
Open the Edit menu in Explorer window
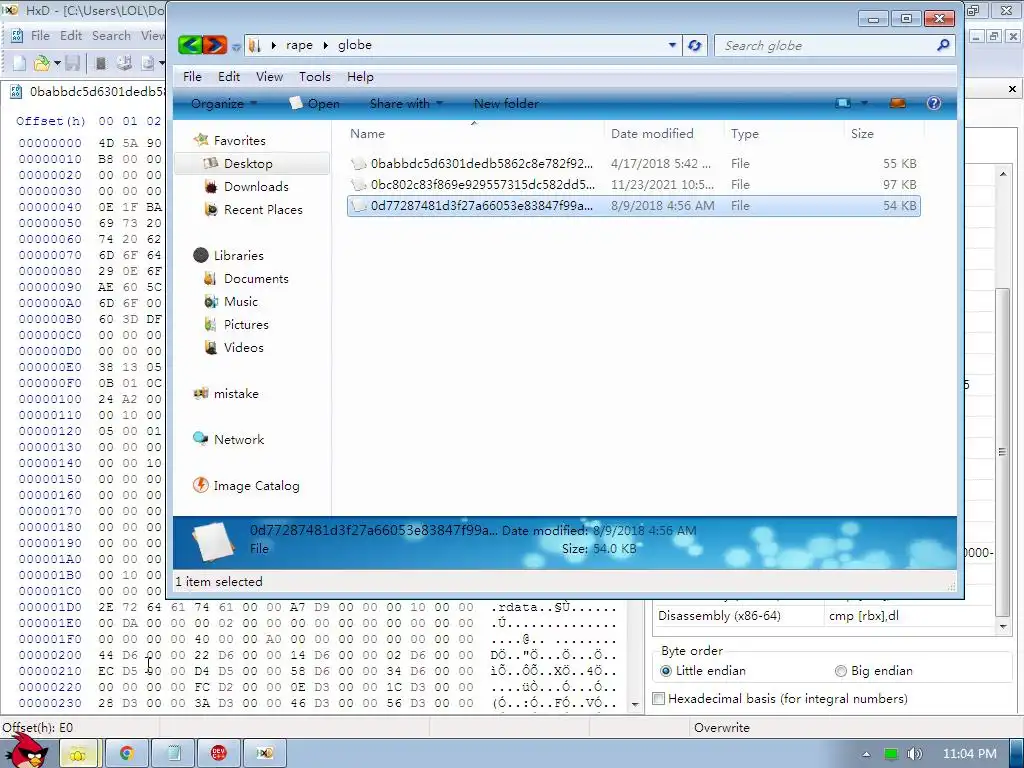(x=229, y=76)
